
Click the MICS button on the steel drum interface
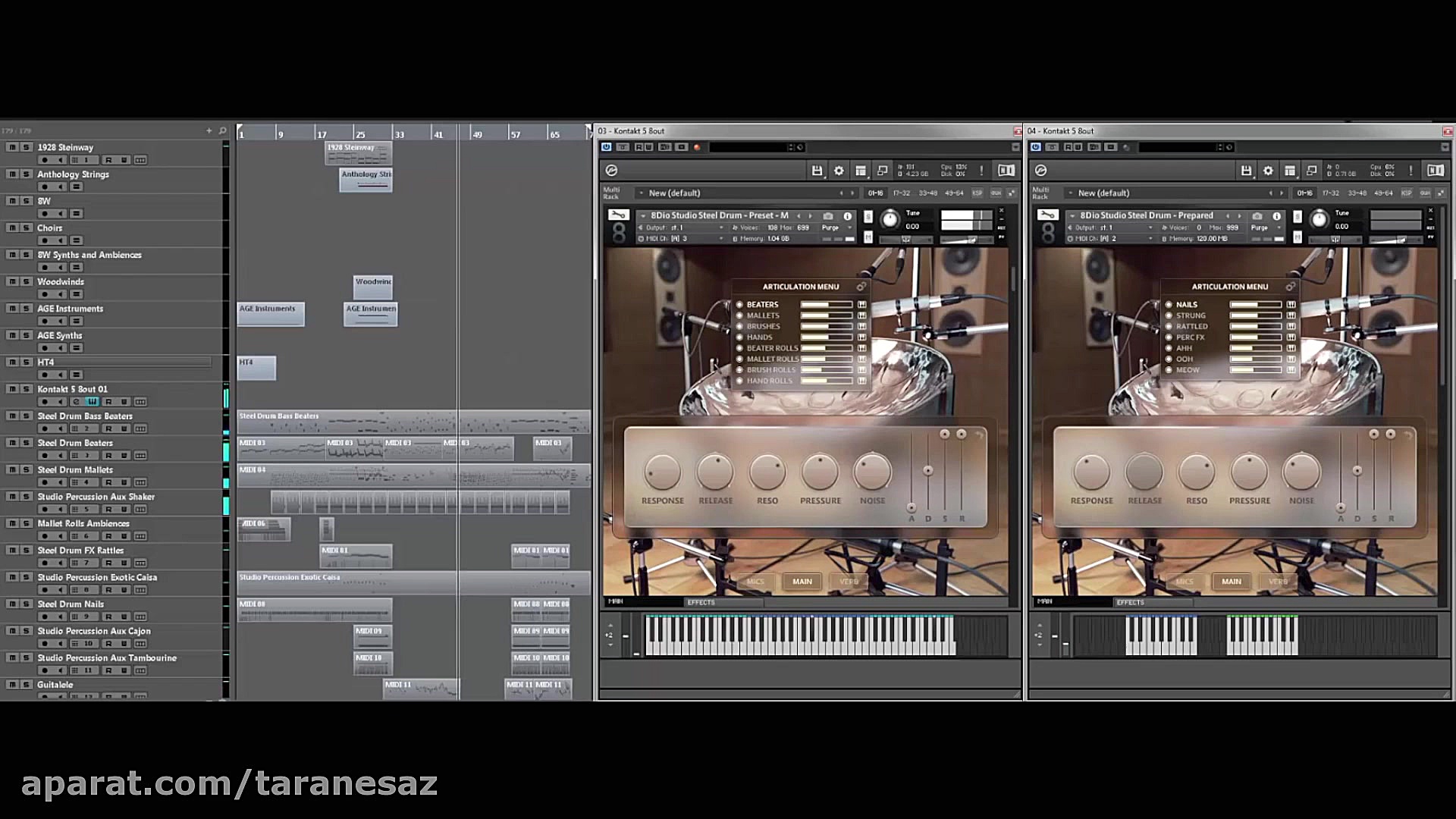(x=755, y=582)
